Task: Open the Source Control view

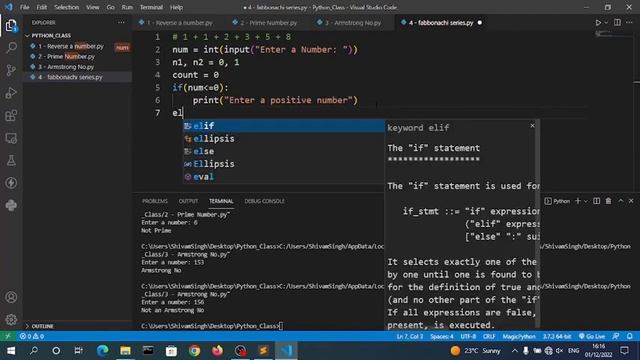Action: [x=11, y=70]
